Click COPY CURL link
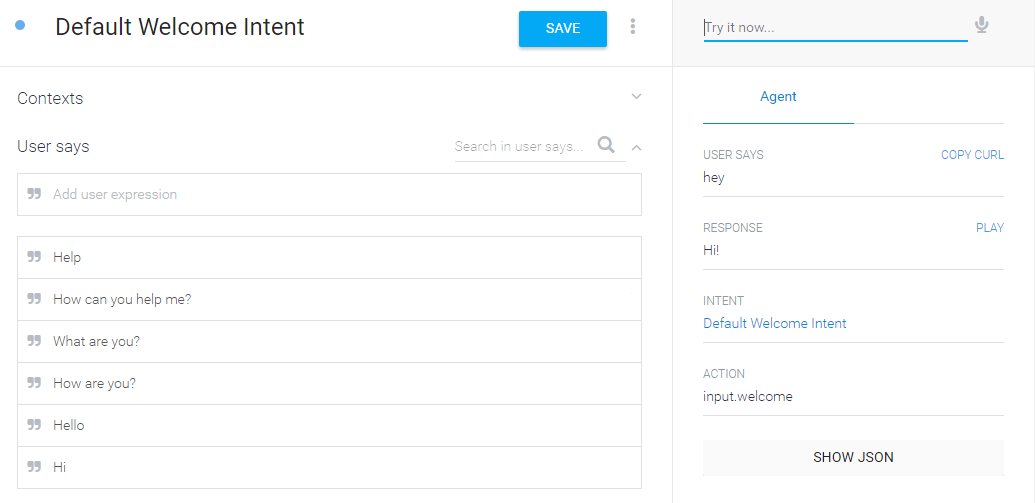1035x503 pixels. point(972,155)
